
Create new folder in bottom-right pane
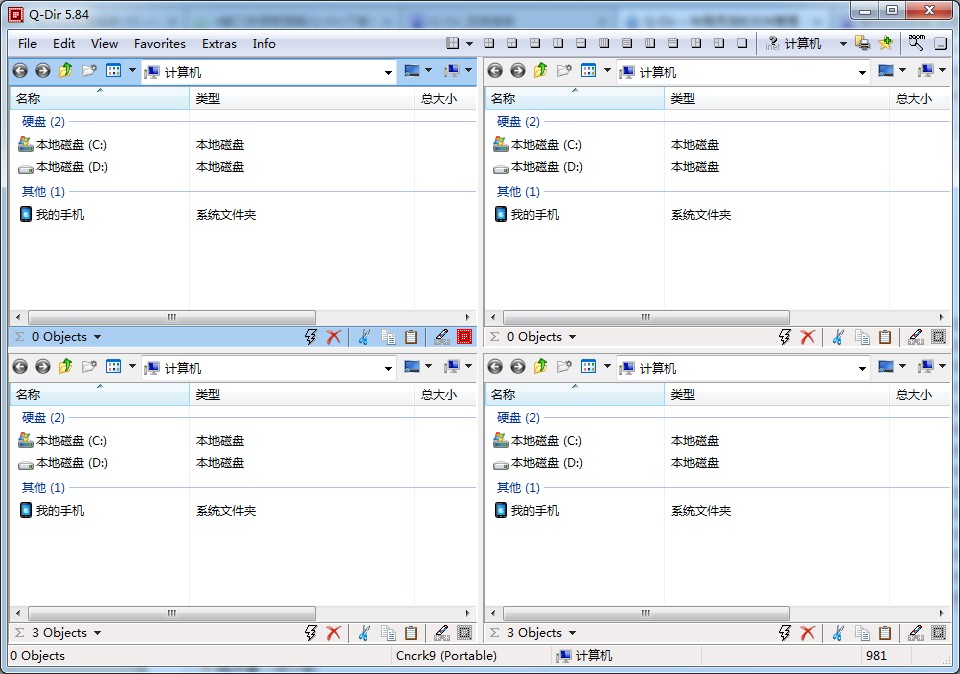[564, 367]
